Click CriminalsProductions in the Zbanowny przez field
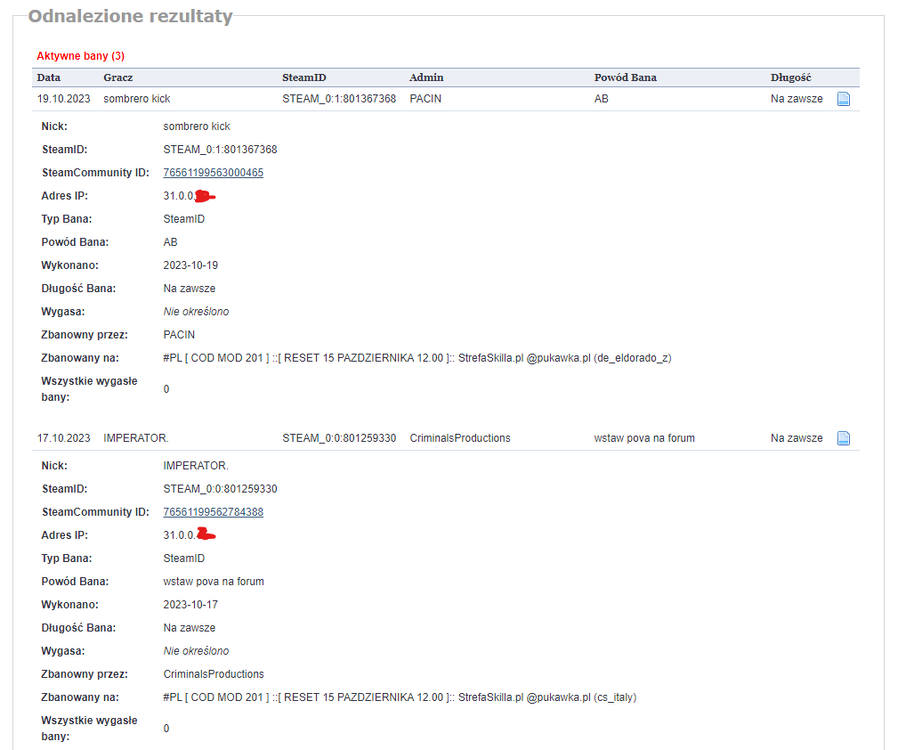Image resolution: width=906 pixels, height=750 pixels. pos(213,674)
